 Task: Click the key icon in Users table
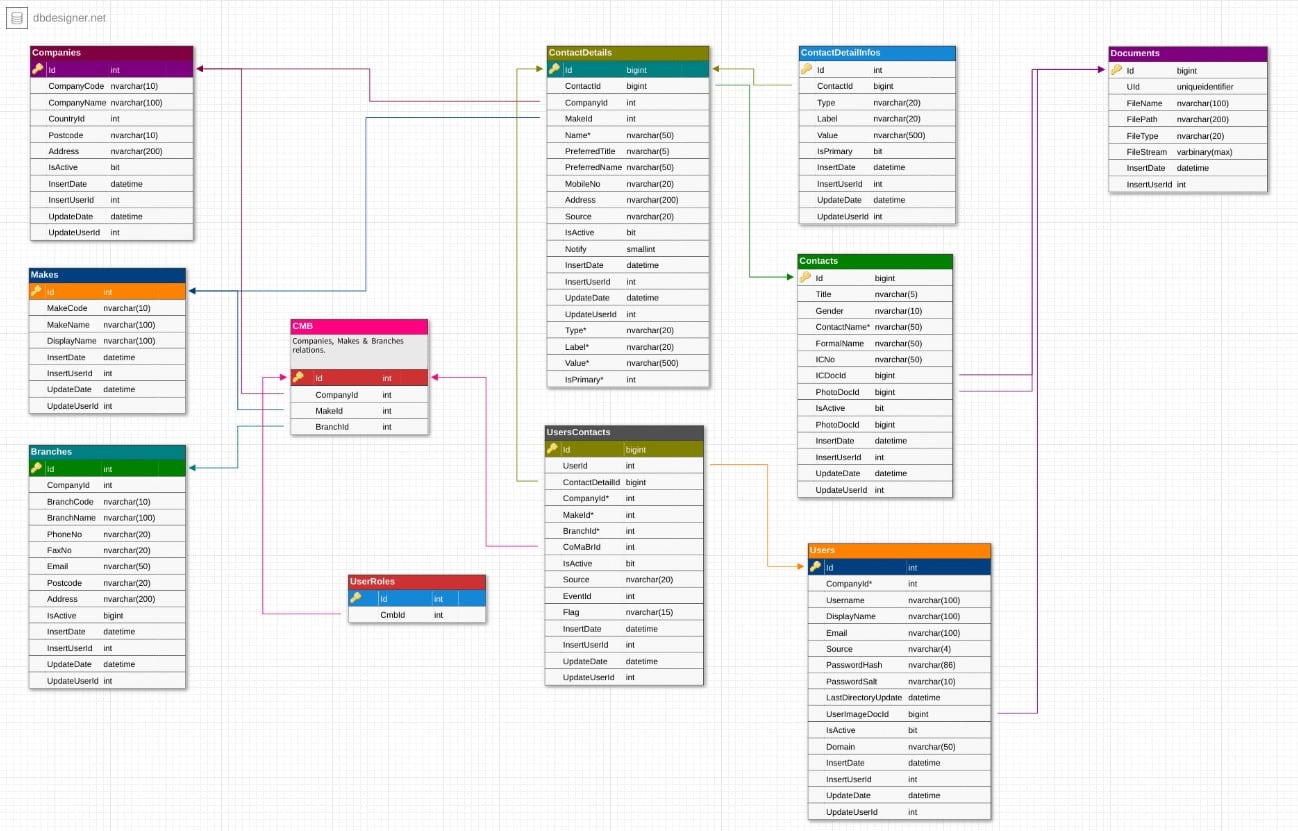coord(815,567)
